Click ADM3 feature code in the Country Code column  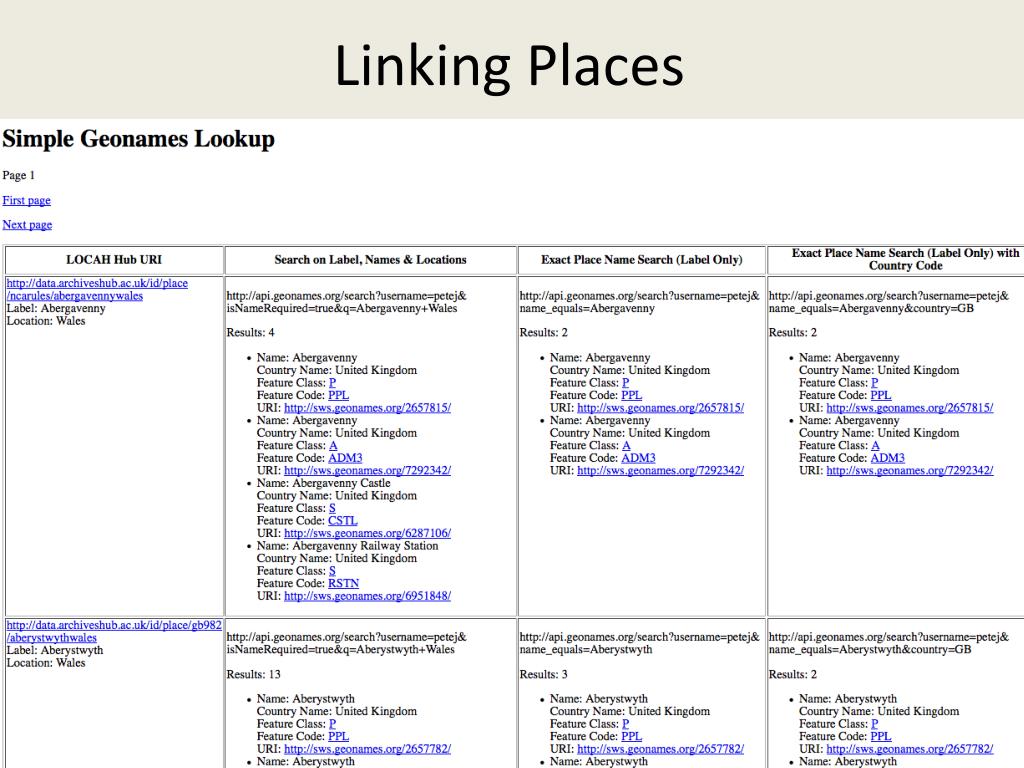tap(888, 458)
